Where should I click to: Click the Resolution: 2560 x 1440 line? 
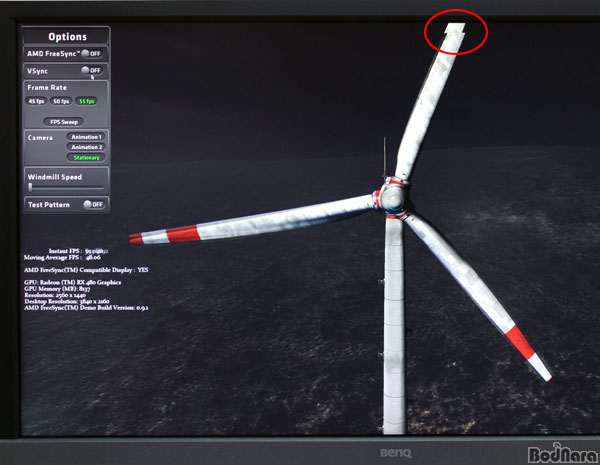(55, 295)
